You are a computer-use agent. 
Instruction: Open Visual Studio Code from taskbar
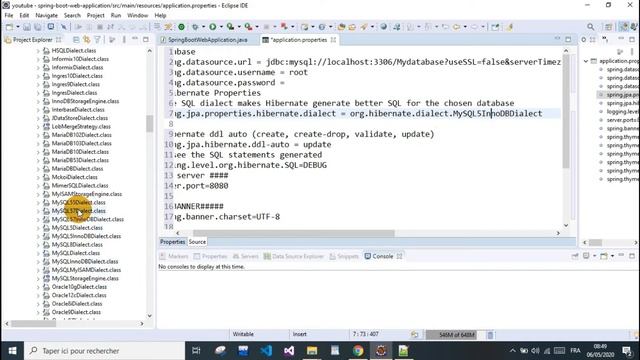266,351
